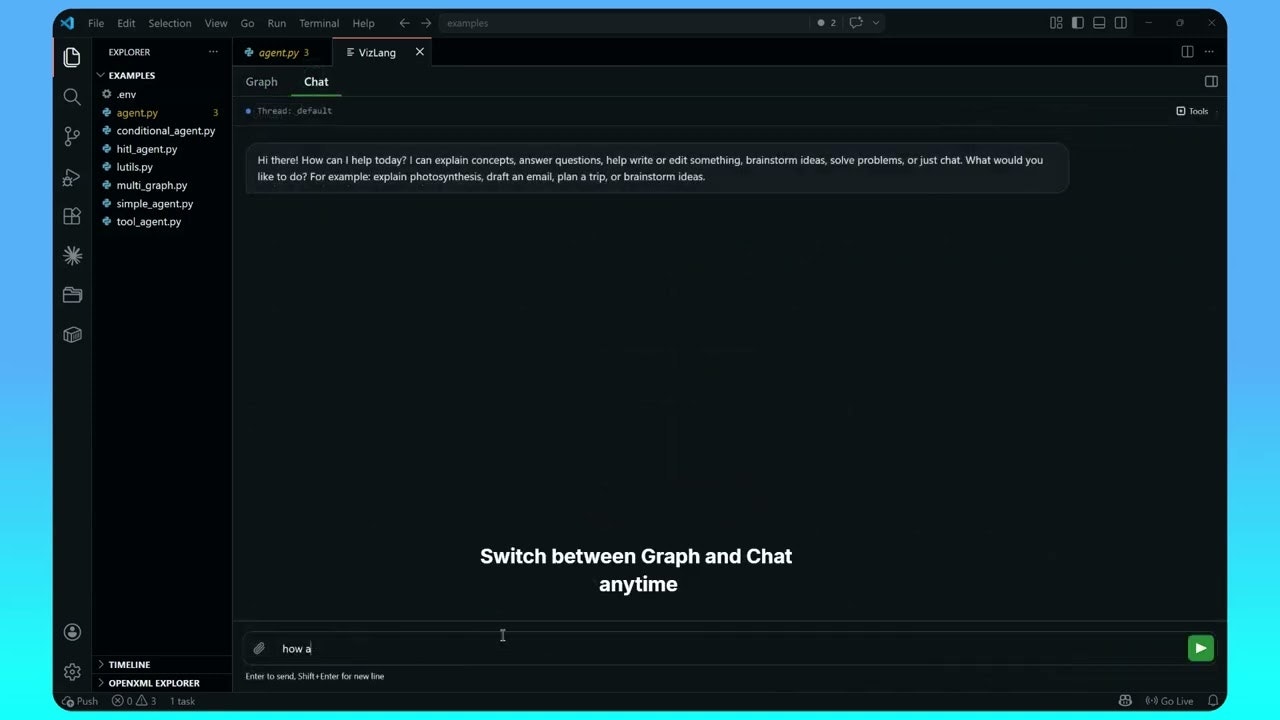Open Source Control from the activity bar
The width and height of the screenshot is (1280, 720).
coord(71,136)
